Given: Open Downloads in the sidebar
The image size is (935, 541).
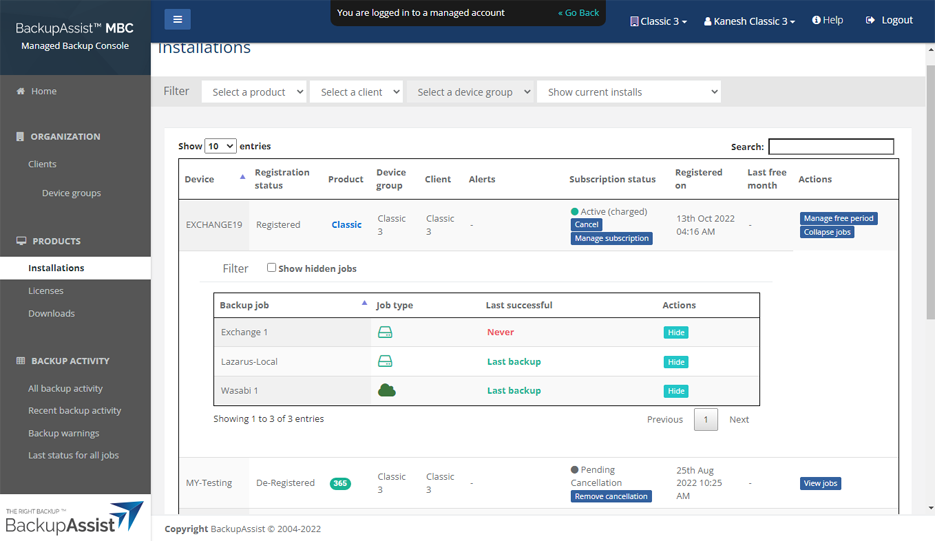Looking at the screenshot, I should point(51,314).
